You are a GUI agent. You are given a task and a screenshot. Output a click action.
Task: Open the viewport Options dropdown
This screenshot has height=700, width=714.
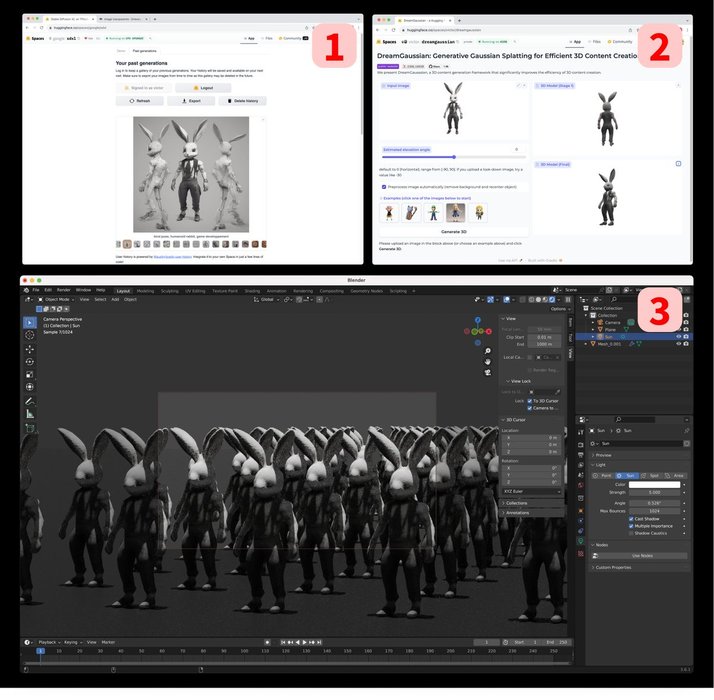click(x=560, y=309)
